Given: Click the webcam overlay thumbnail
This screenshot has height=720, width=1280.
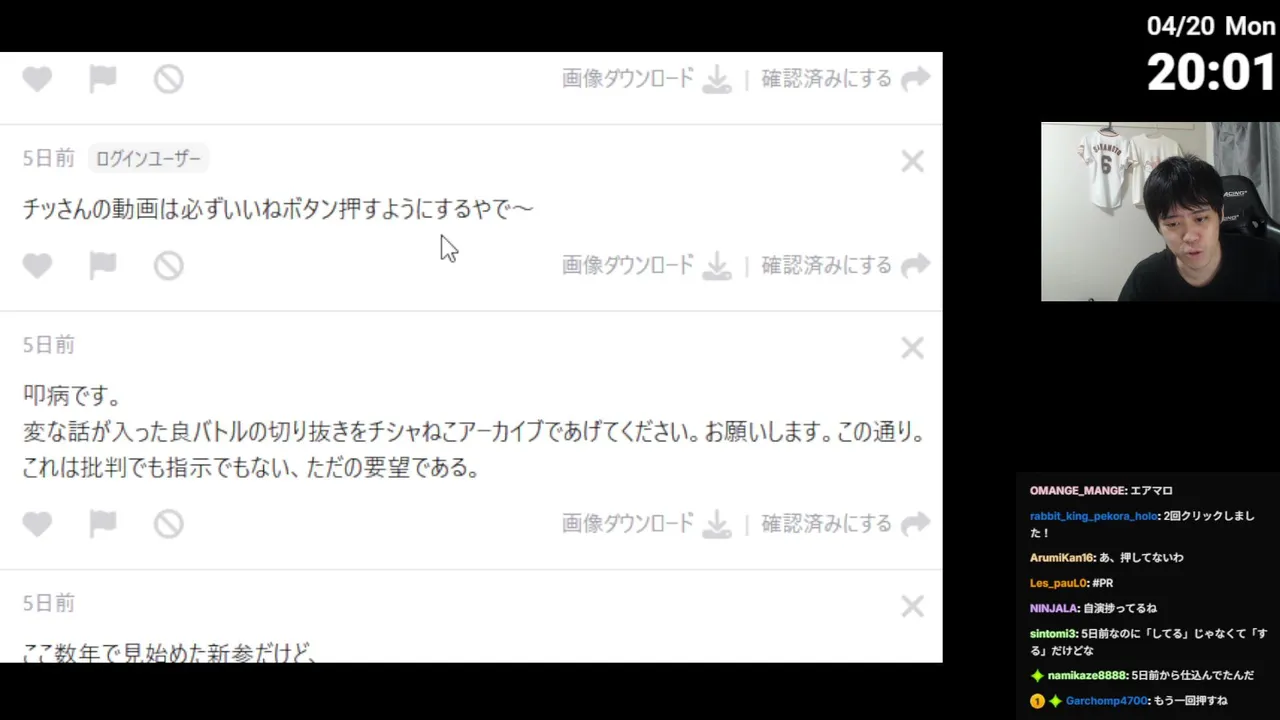Looking at the screenshot, I should click(1160, 212).
